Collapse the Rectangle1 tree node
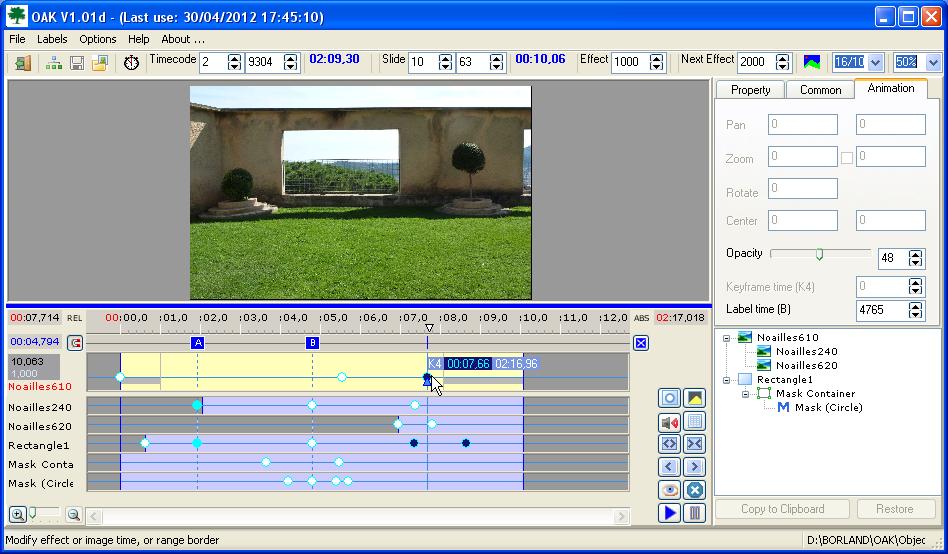Viewport: 948px width, 554px height. 728,380
